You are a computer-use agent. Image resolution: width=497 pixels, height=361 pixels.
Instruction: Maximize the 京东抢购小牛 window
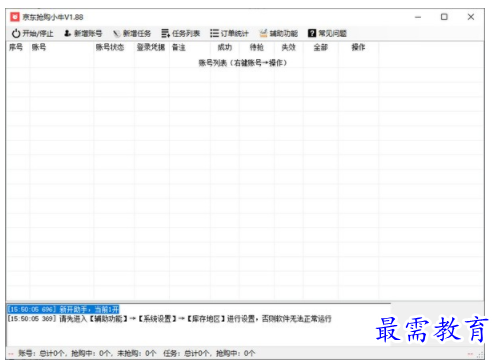click(x=444, y=17)
